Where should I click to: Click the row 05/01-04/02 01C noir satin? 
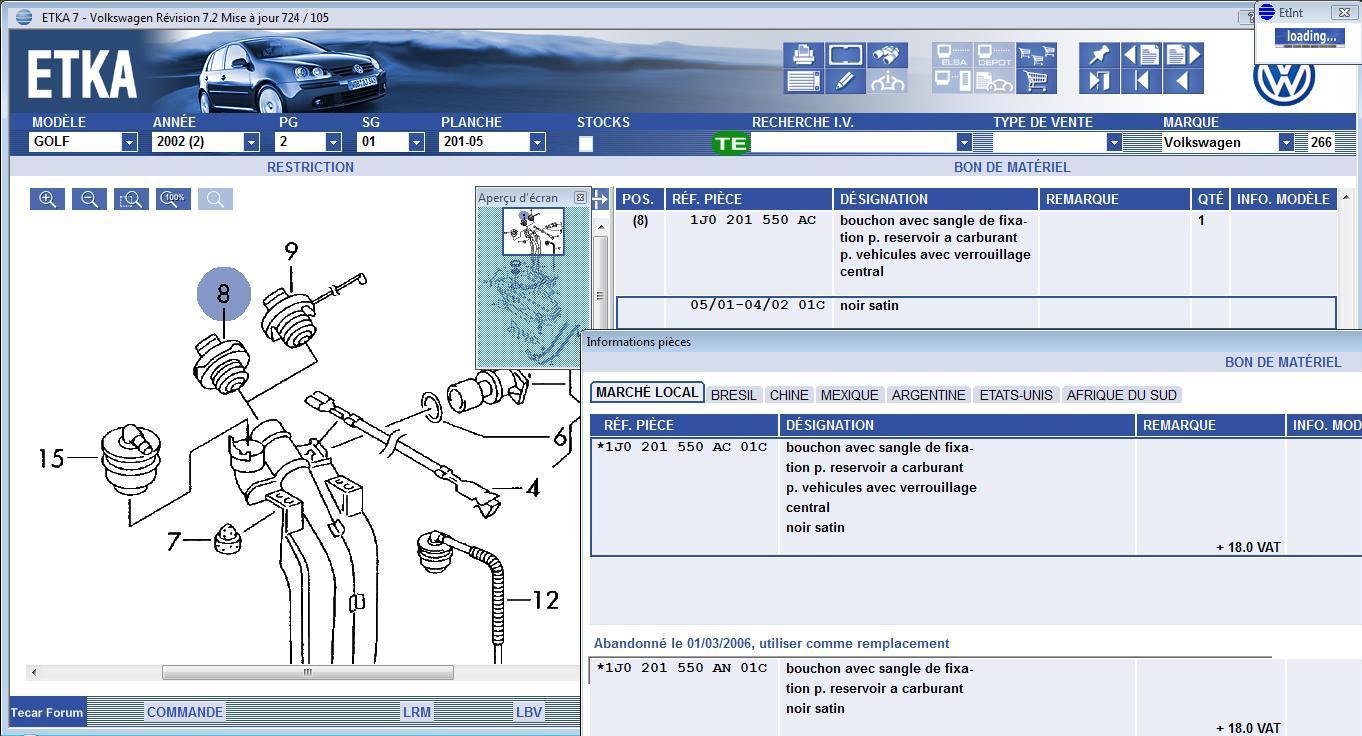click(x=975, y=312)
